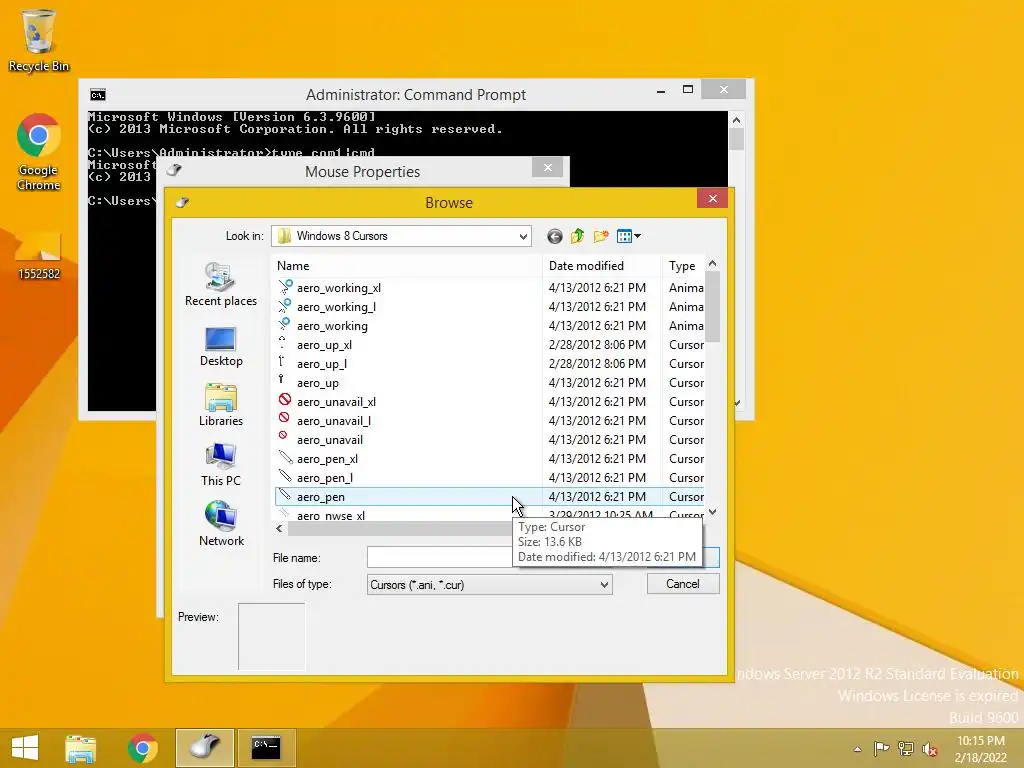
Task: Open the taskbar clock and date
Action: click(x=981, y=749)
